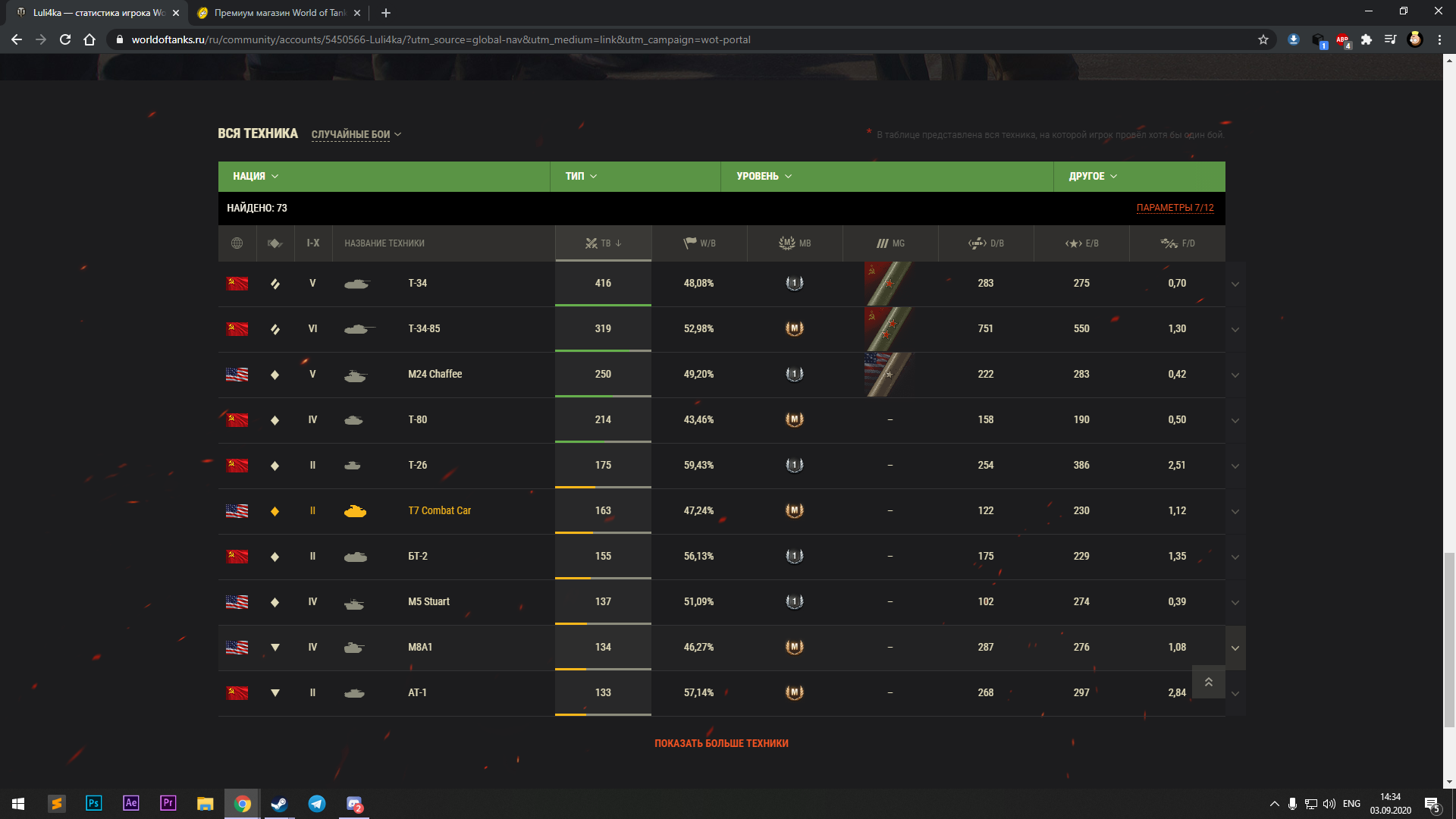Screen dimensions: 1456x819
Task: Sort by experience per battle E/B column
Action: pyautogui.click(x=1081, y=243)
